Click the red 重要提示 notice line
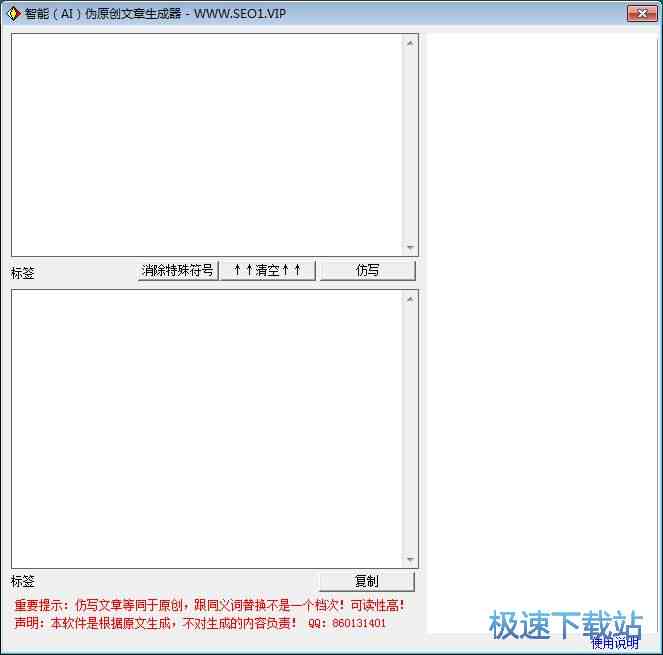Screen dimensions: 663x655 pos(210,606)
